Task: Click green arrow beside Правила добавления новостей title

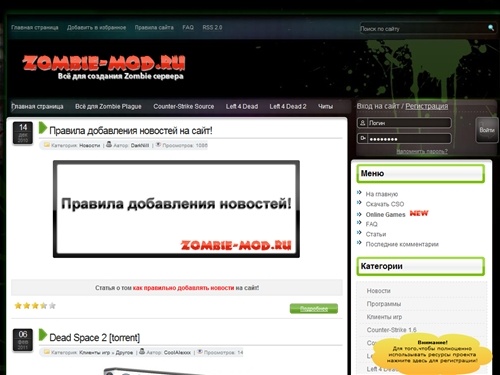Action: pos(43,128)
